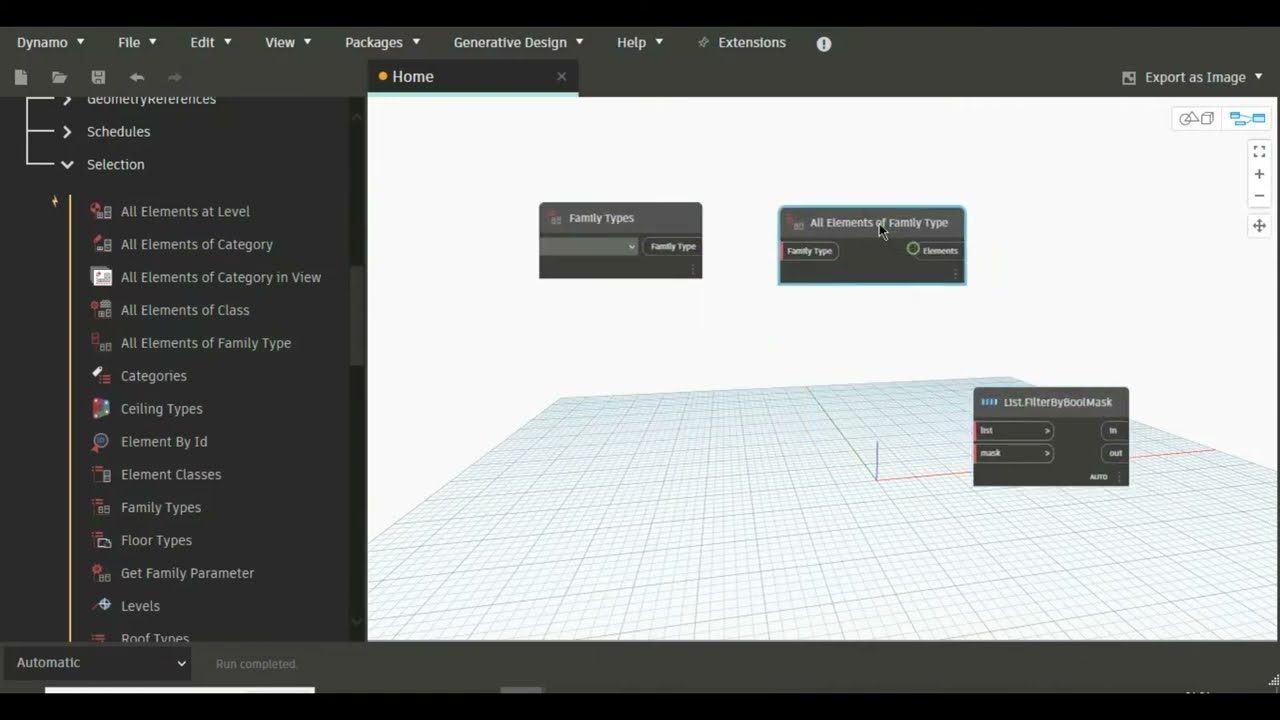This screenshot has height=720, width=1280.
Task: Click All Elements of Family Type library item
Action: coord(206,343)
